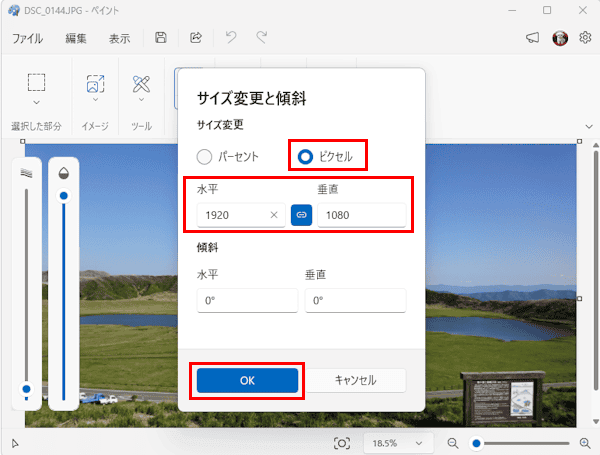
Task: Click the Share icon in toolbar
Action: [x=196, y=38]
